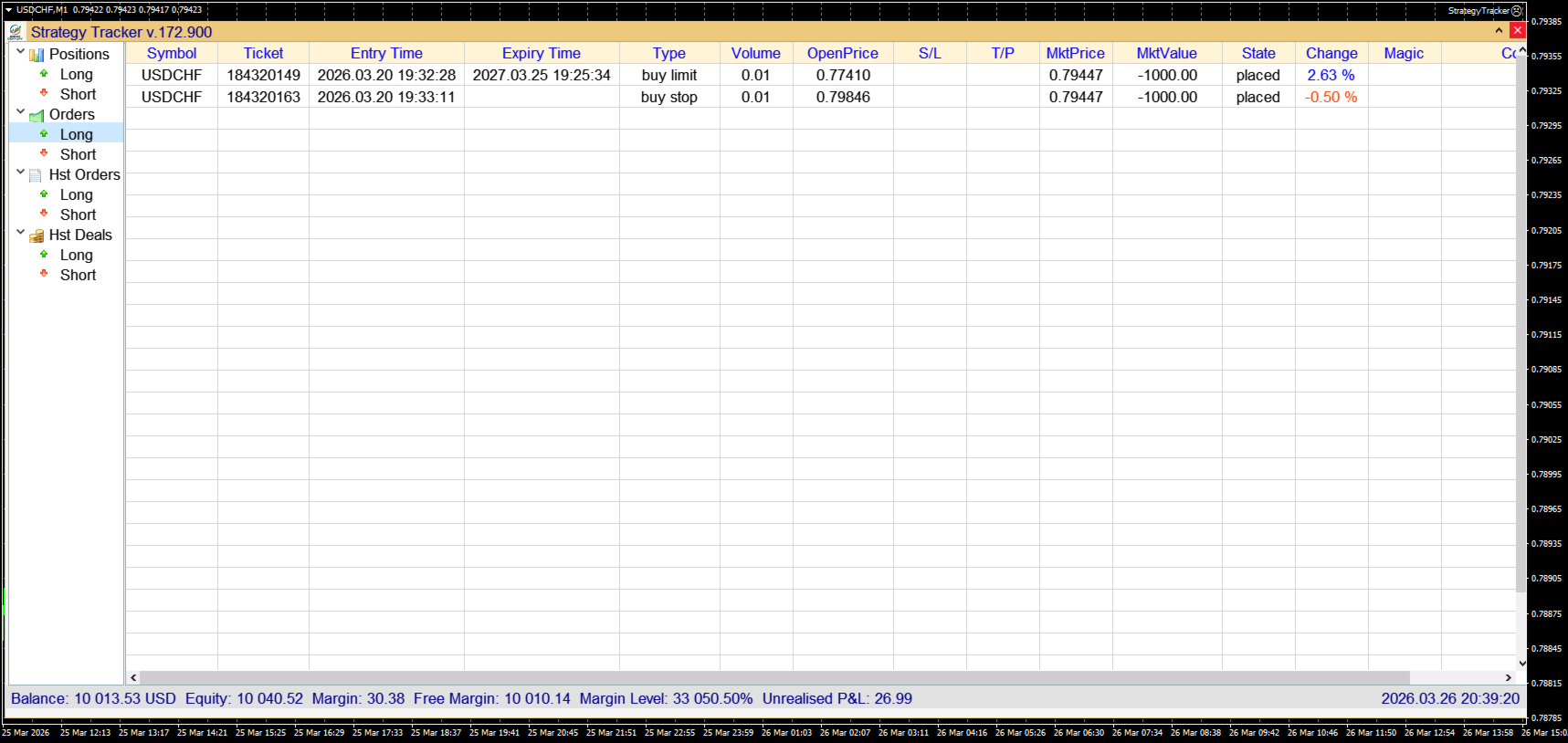Click the Strategy Tracker logo icon in title bar
The width and height of the screenshot is (1568, 743).
click(16, 32)
